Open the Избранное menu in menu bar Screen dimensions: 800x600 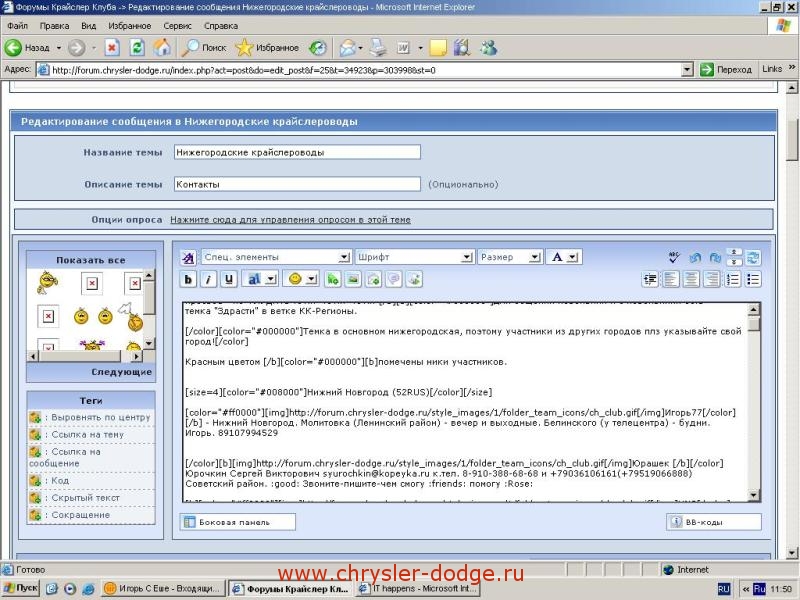pos(129,26)
